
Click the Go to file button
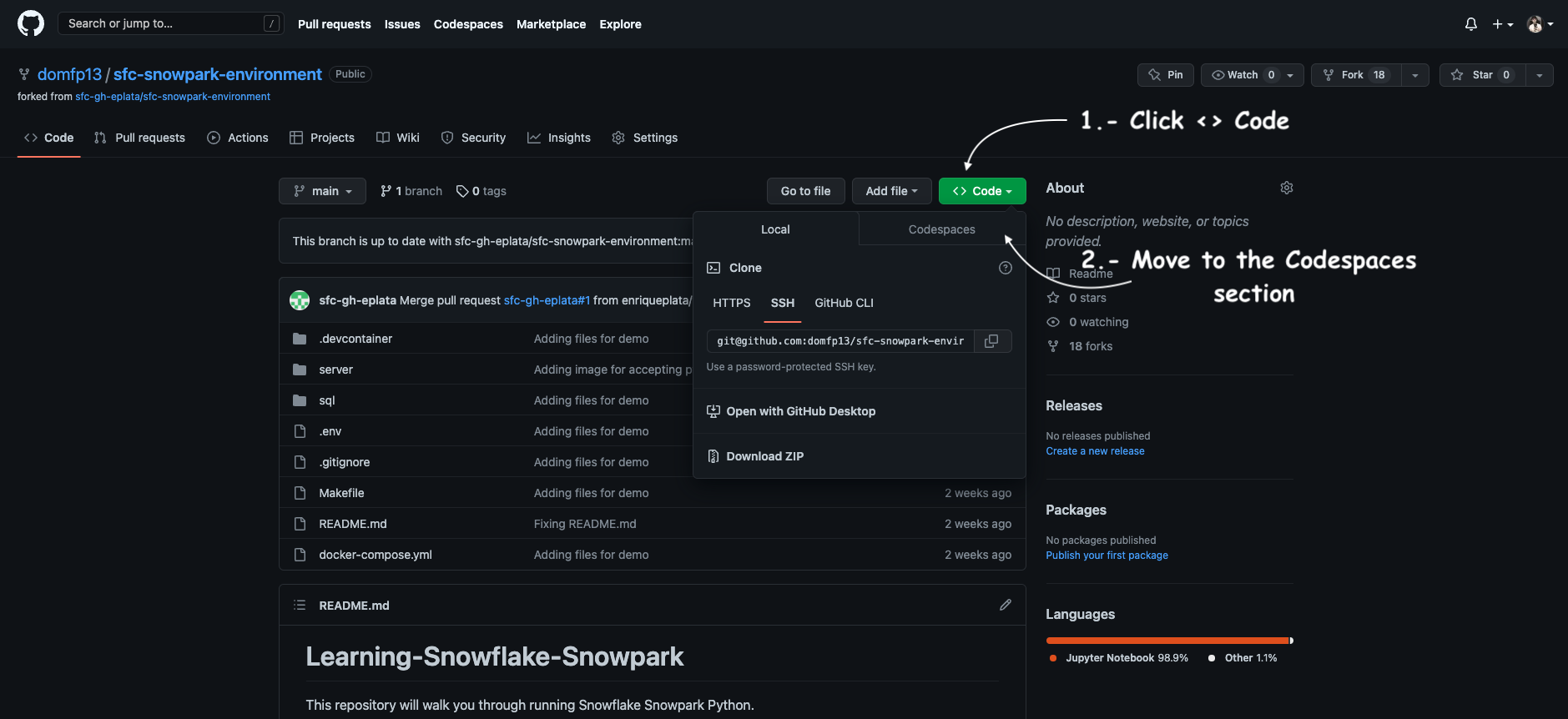point(805,191)
